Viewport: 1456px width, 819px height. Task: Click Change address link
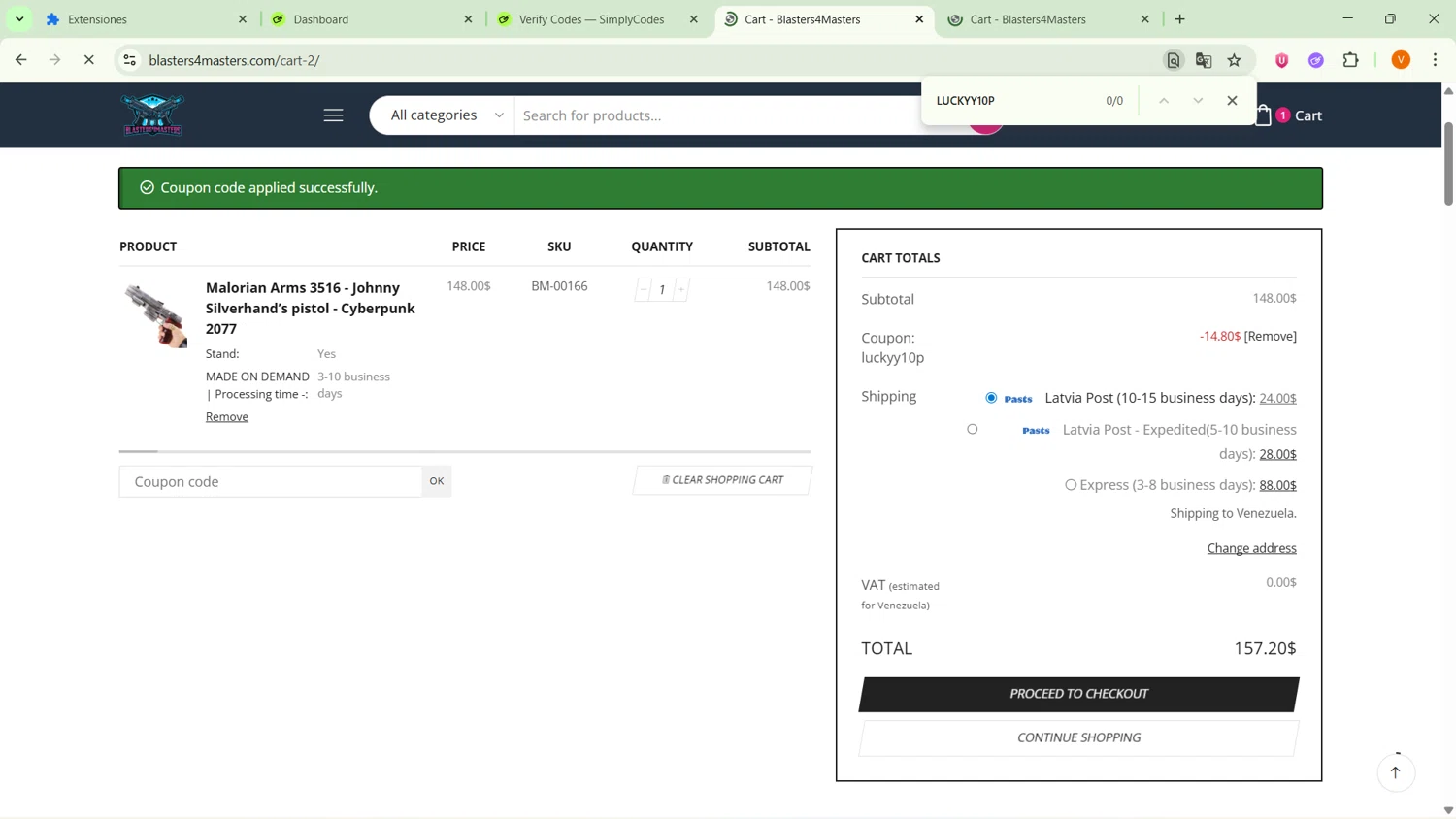[x=1252, y=548]
